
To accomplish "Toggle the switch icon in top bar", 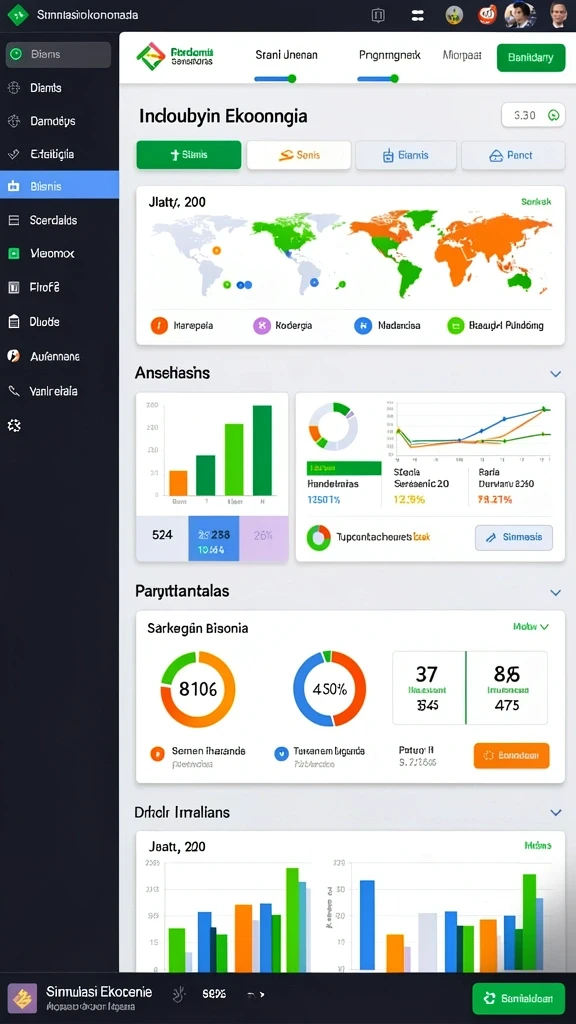I will pyautogui.click(x=418, y=15).
